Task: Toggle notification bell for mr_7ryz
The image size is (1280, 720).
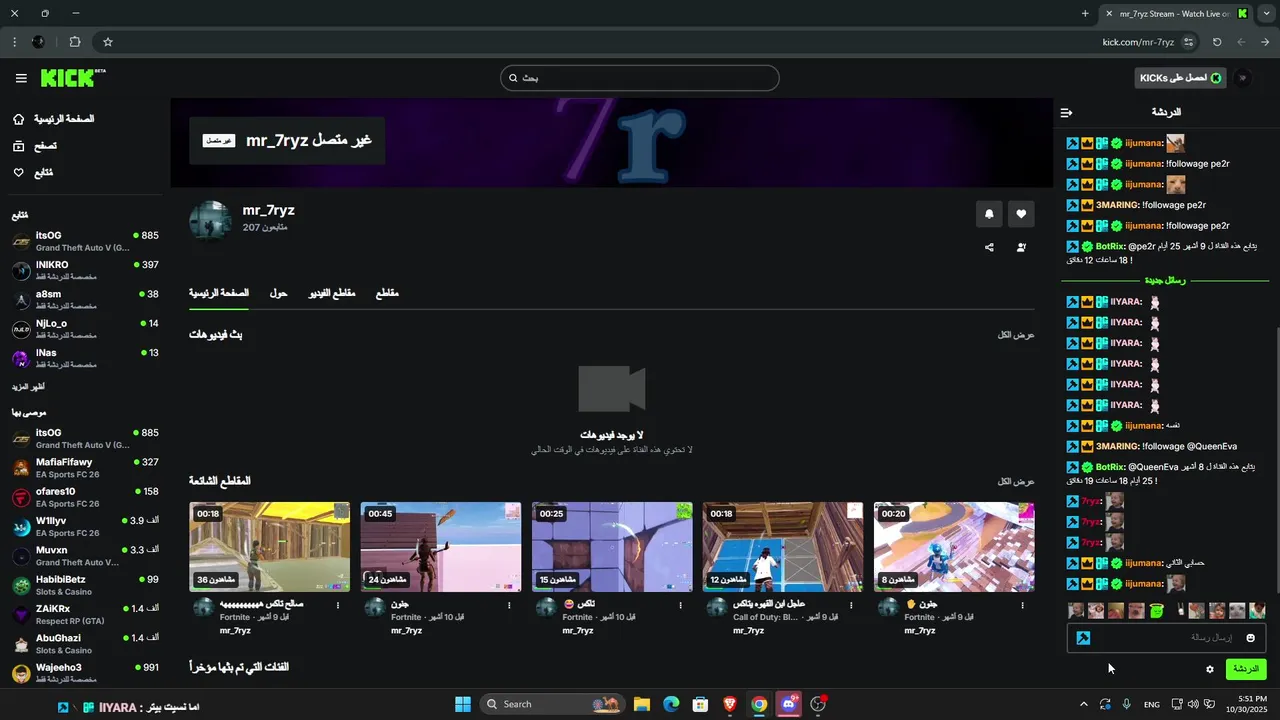Action: point(989,214)
